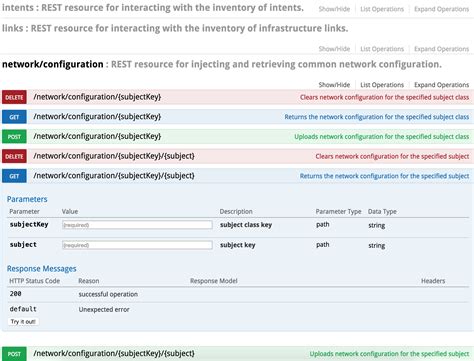The width and height of the screenshot is (474, 361).
Task: Click 'Clears network configuration for the specified subject'
Action: click(x=392, y=156)
